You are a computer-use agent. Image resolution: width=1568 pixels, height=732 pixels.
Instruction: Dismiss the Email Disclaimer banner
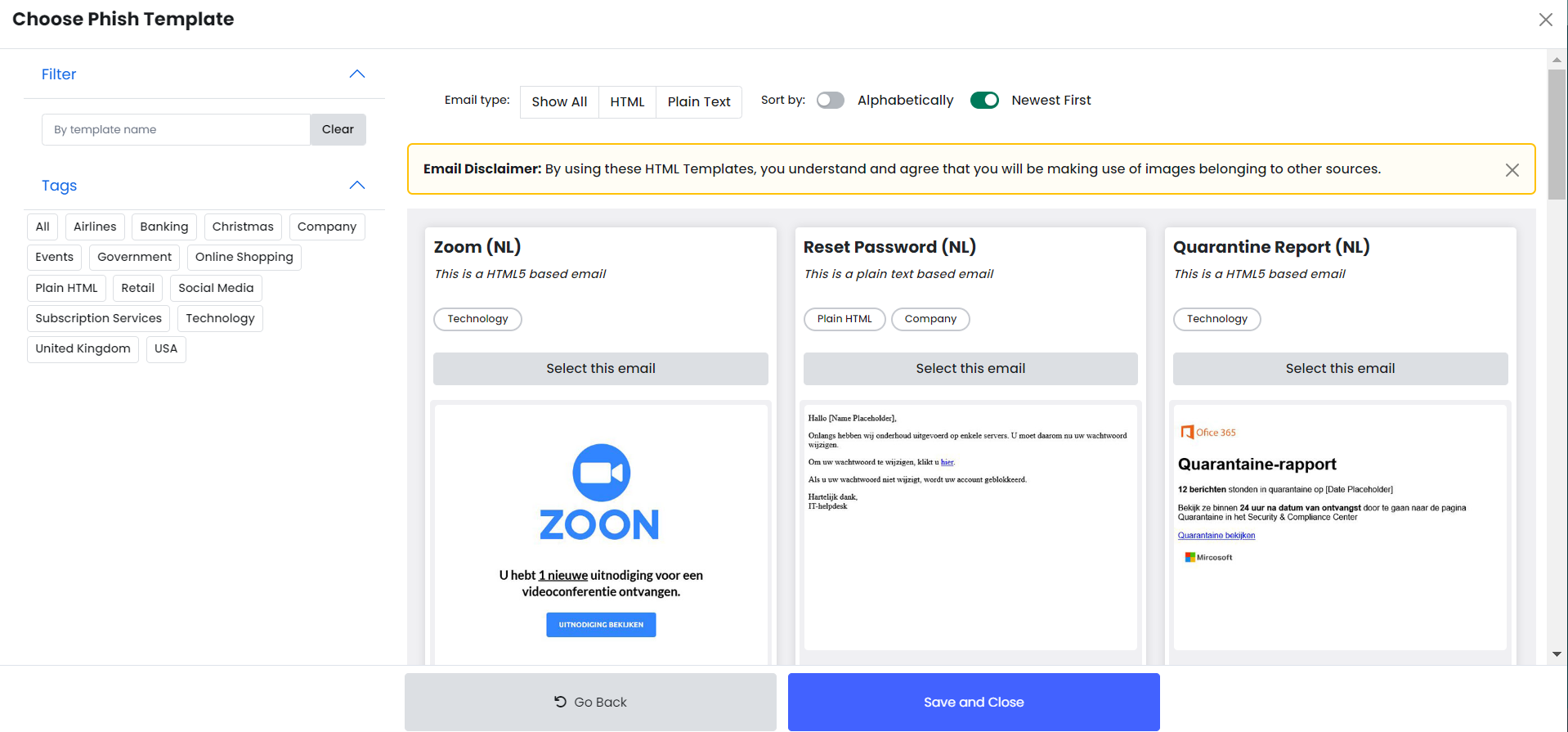pos(1512,169)
